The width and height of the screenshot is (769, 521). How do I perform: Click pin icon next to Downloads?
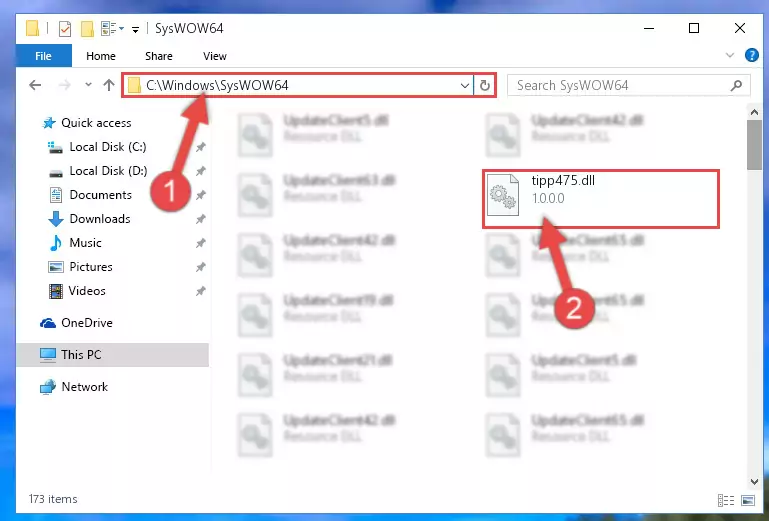[201, 219]
